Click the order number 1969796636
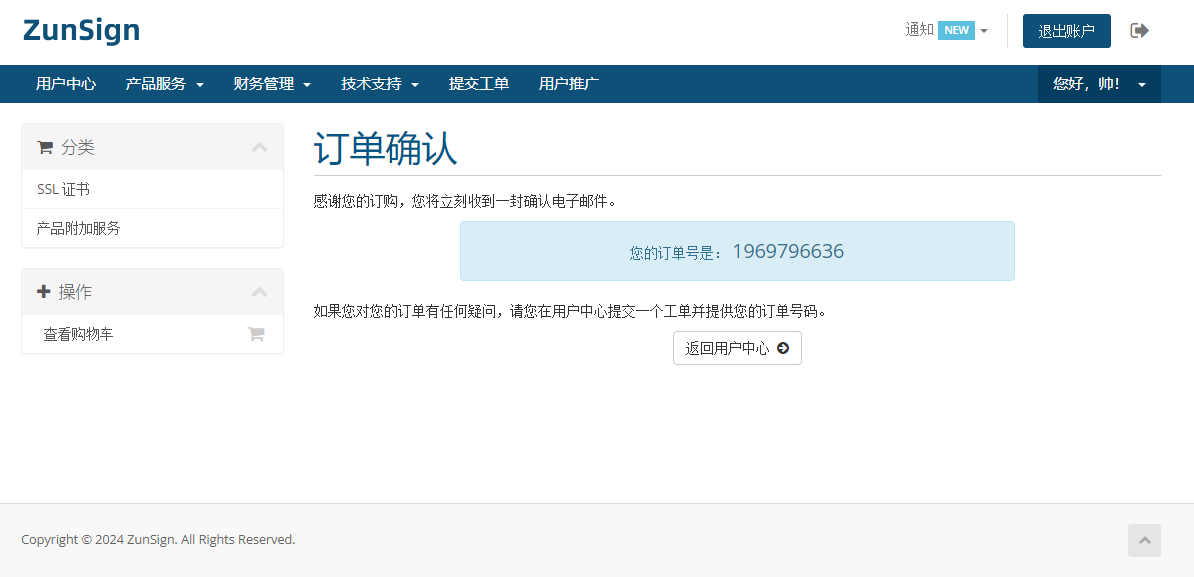This screenshot has height=577, width=1194. [788, 251]
